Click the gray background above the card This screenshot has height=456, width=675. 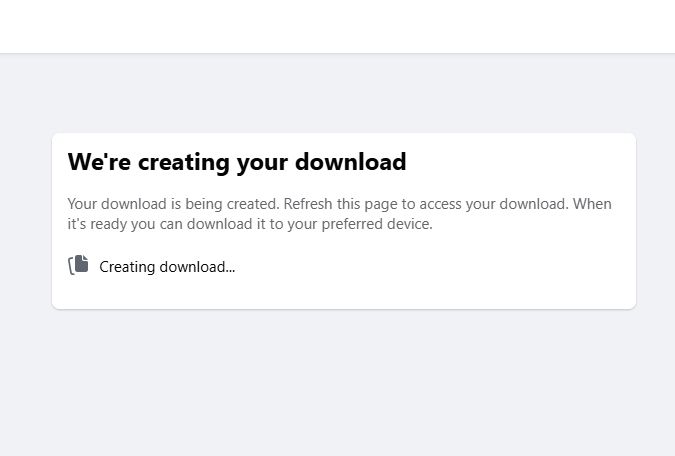coord(337,93)
